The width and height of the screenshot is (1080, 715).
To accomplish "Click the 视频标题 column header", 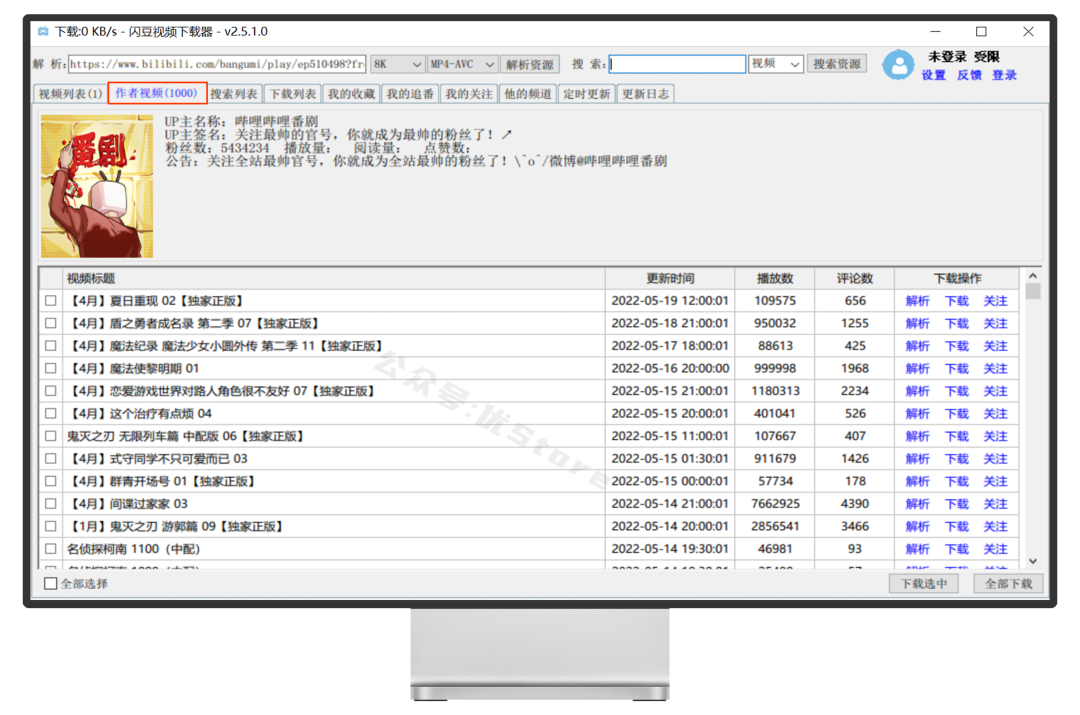I will pyautogui.click(x=333, y=278).
